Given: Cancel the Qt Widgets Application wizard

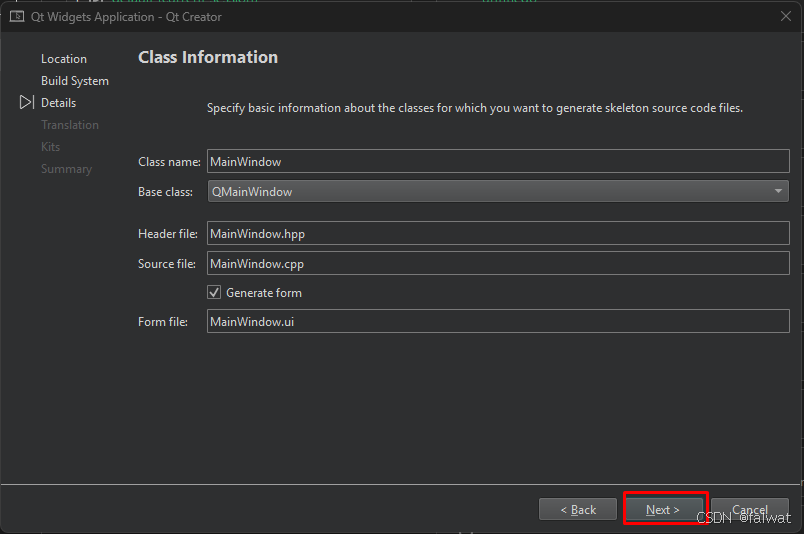Looking at the screenshot, I should (x=750, y=509).
